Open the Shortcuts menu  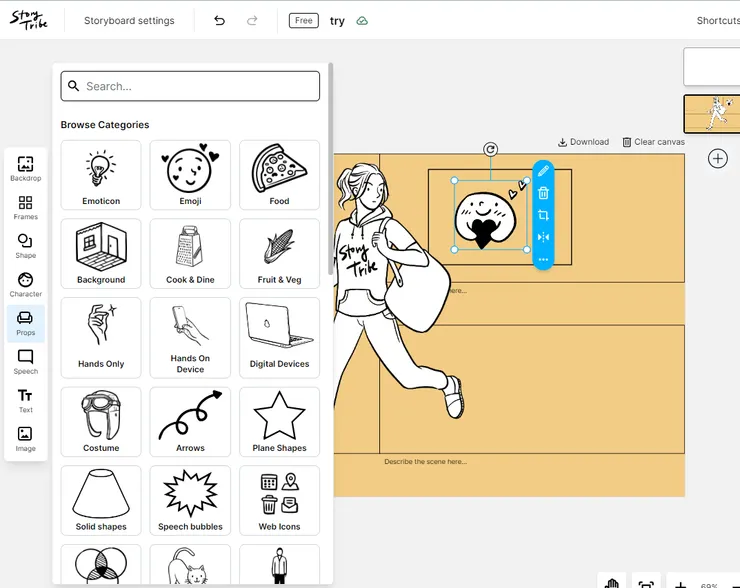coord(718,21)
